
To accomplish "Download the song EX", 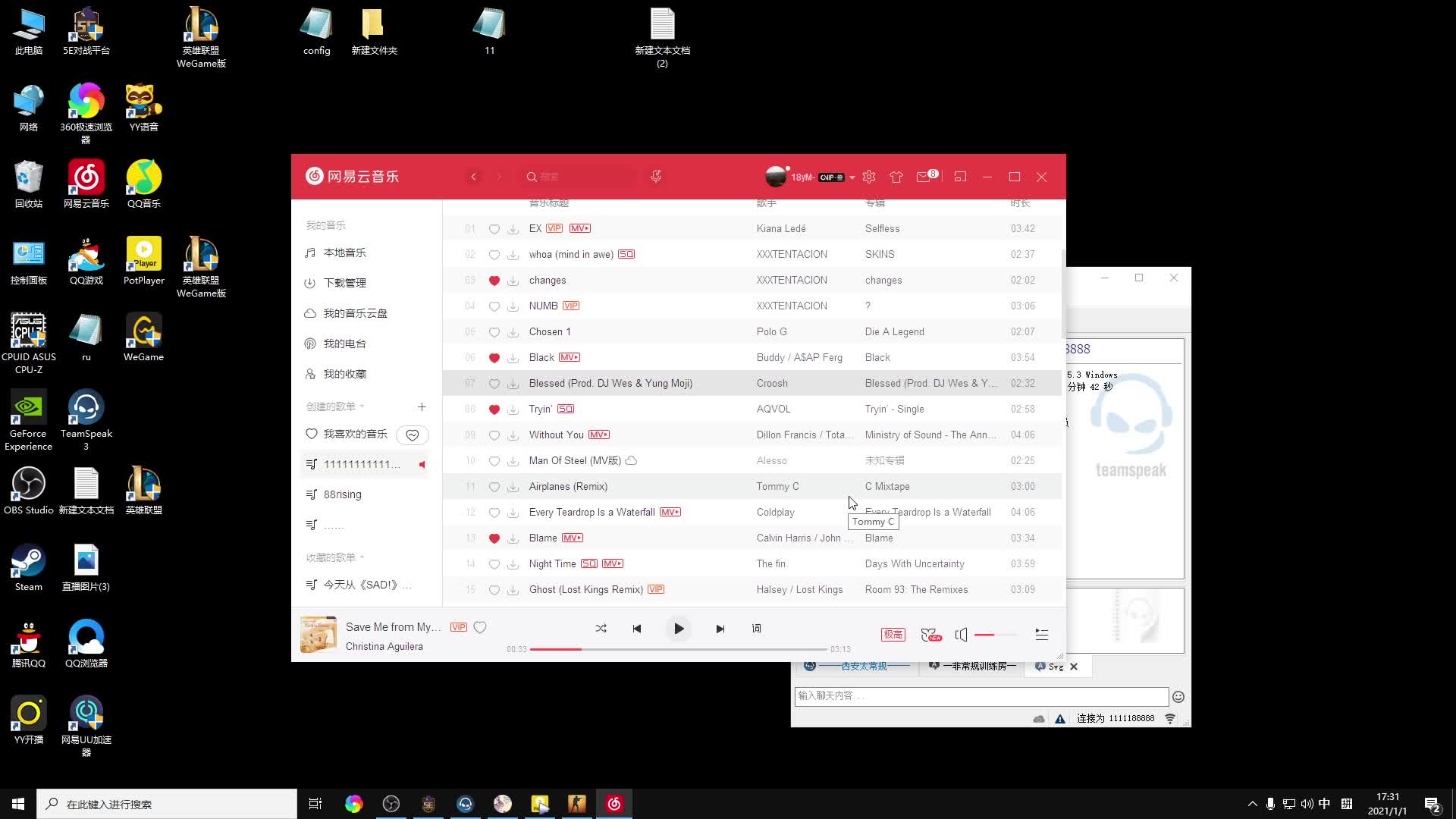I will pyautogui.click(x=513, y=229).
